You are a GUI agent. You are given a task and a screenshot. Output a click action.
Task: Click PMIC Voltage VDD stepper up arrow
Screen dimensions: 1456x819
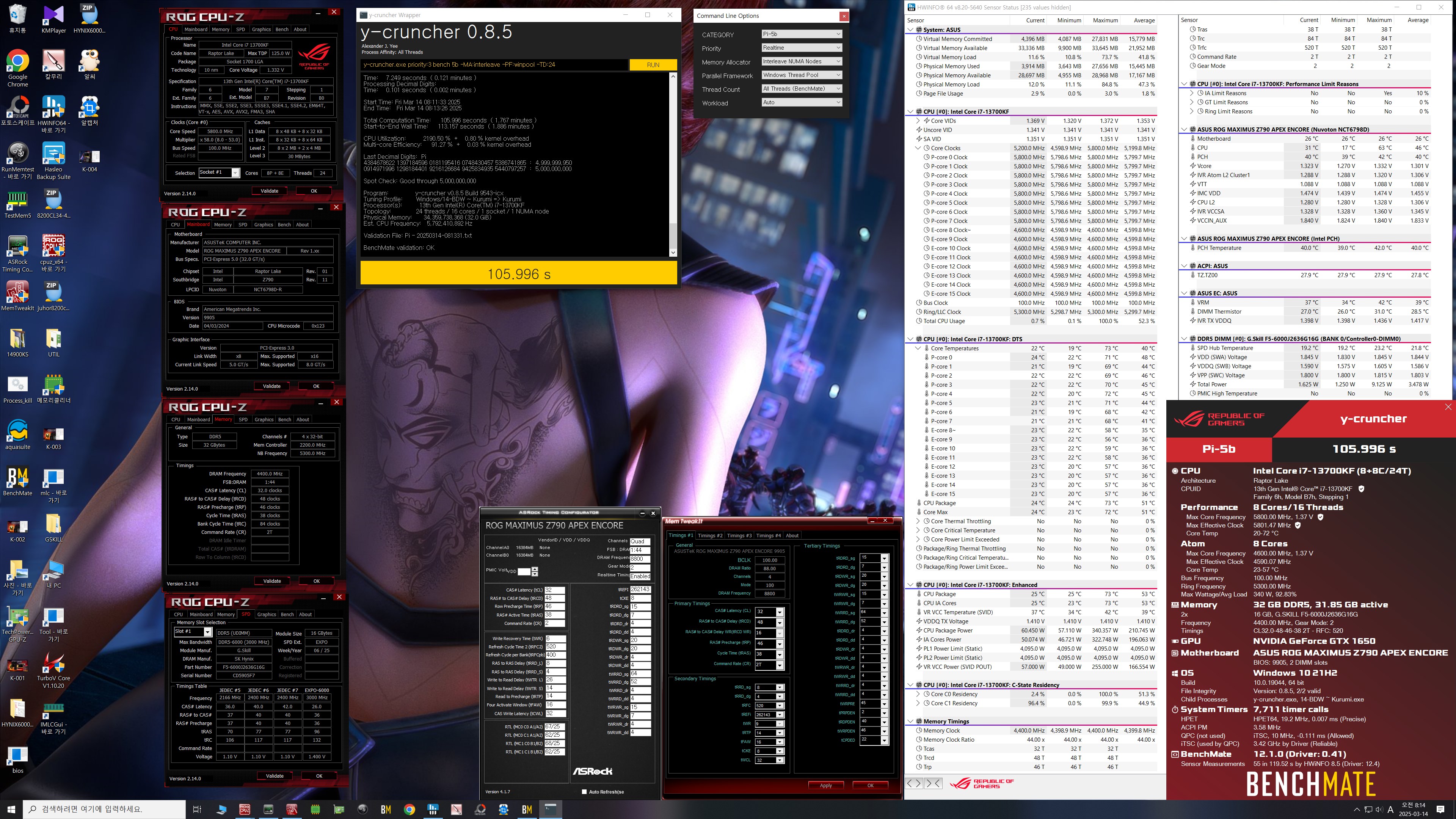coord(535,569)
